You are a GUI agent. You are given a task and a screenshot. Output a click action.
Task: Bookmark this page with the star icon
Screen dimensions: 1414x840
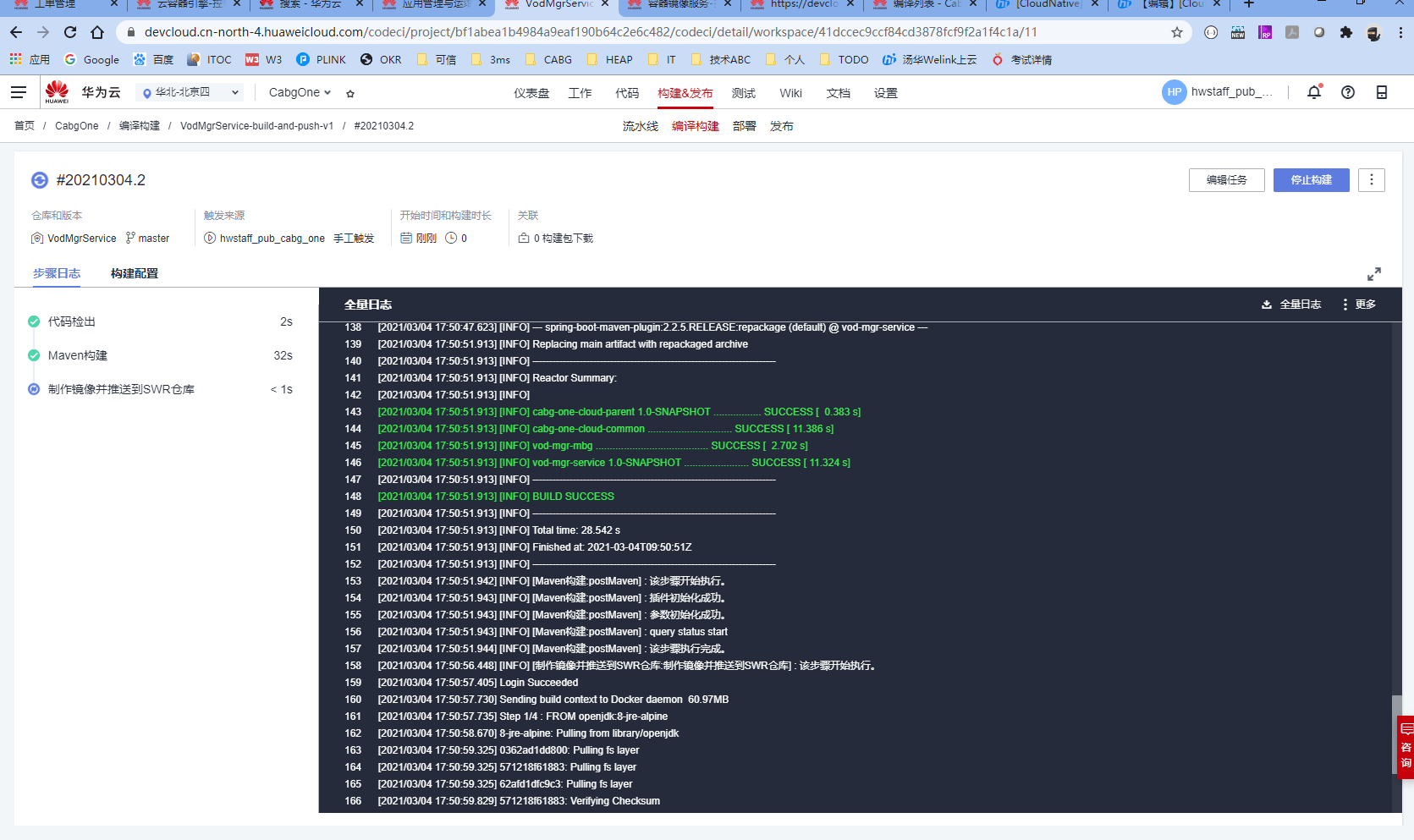(x=1177, y=32)
